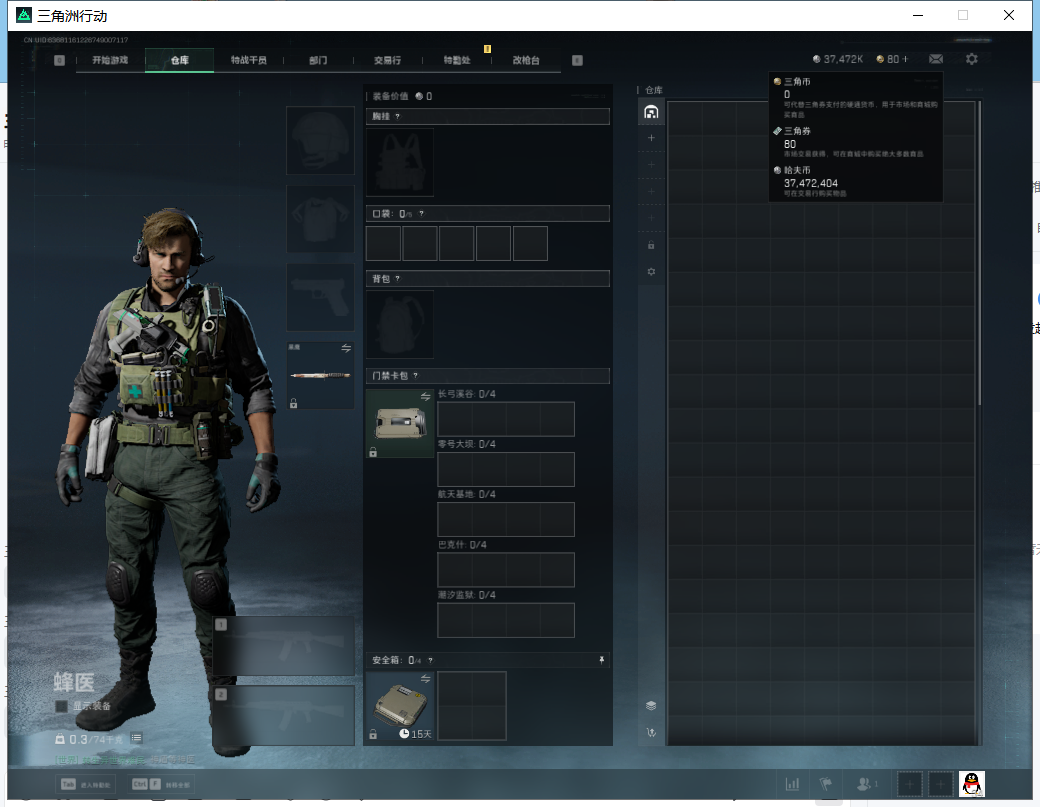Open the mail envelope icon

tap(935, 59)
